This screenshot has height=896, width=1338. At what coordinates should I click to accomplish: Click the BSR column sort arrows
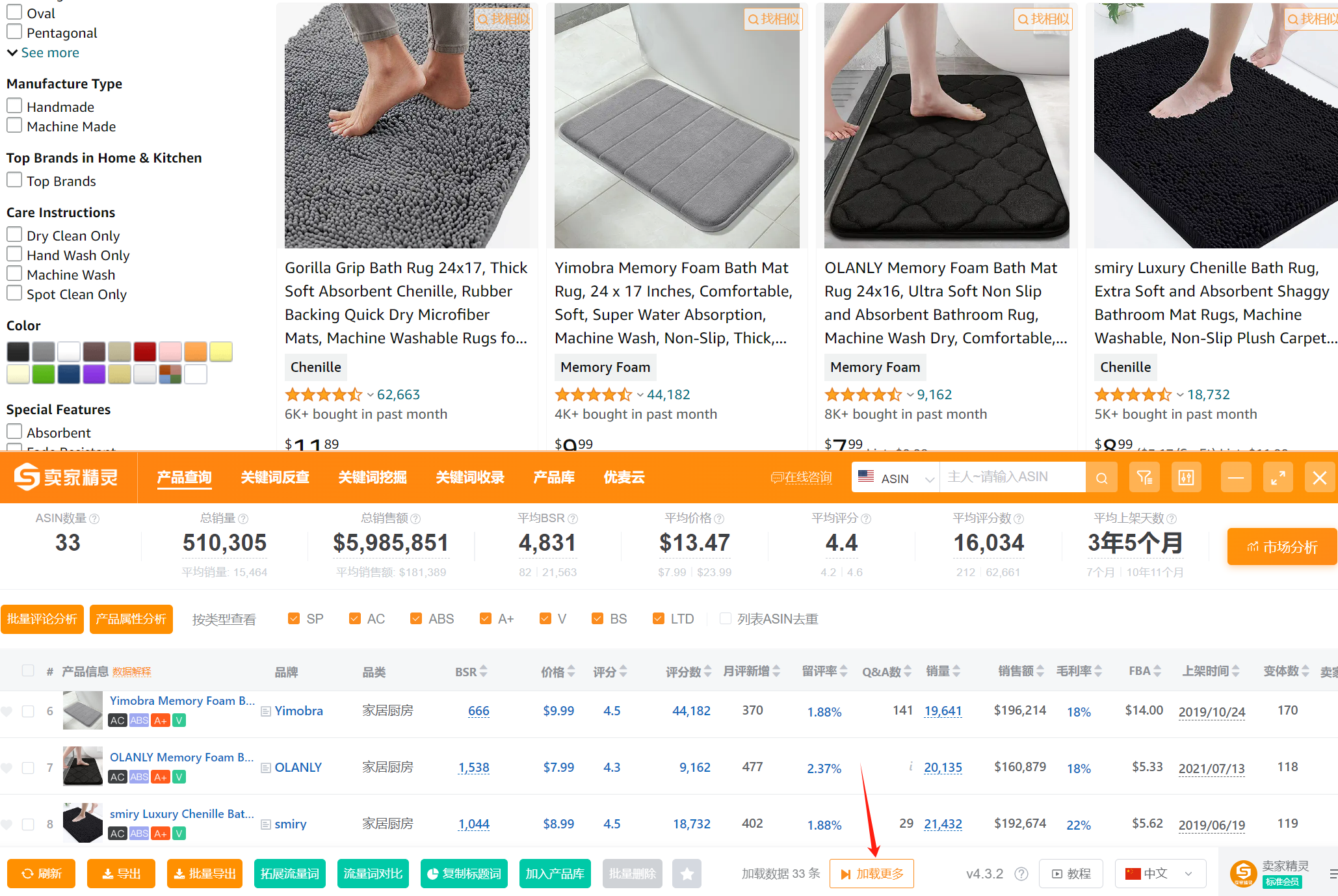[x=483, y=672]
